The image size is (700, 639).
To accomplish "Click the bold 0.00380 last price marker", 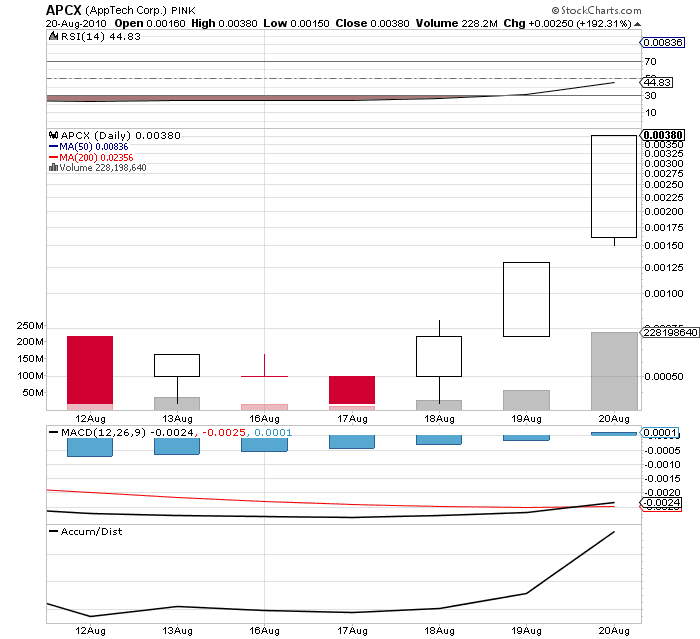I will [662, 135].
